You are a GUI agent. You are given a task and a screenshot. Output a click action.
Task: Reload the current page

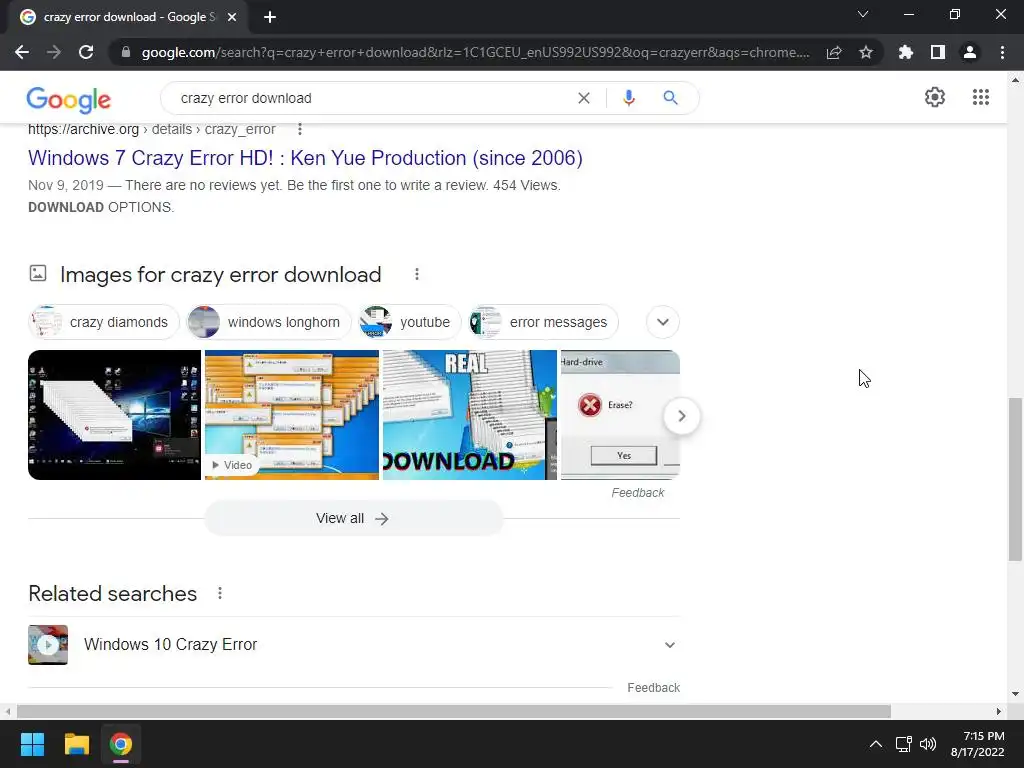pos(86,52)
